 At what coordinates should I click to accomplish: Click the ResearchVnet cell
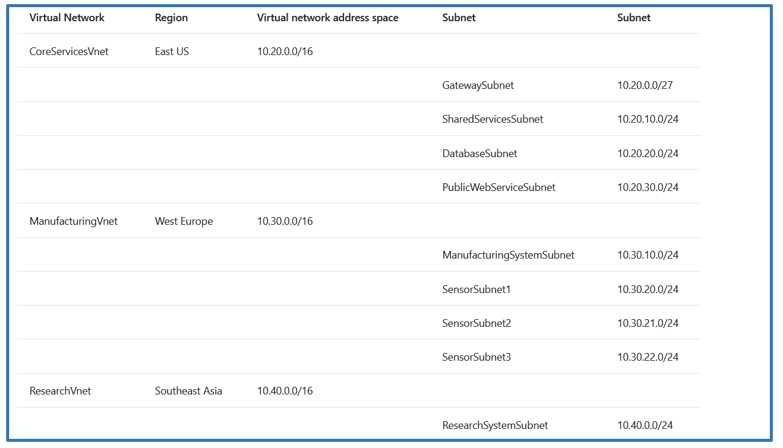[60, 392]
